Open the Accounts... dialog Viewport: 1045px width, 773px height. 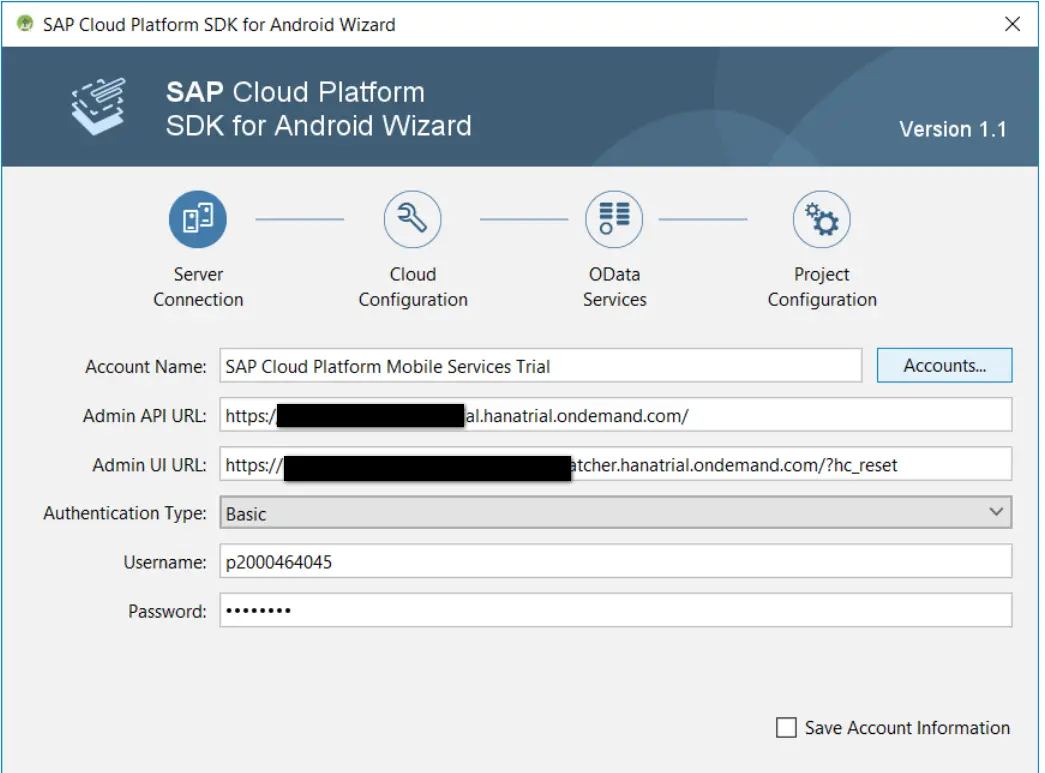coord(944,366)
